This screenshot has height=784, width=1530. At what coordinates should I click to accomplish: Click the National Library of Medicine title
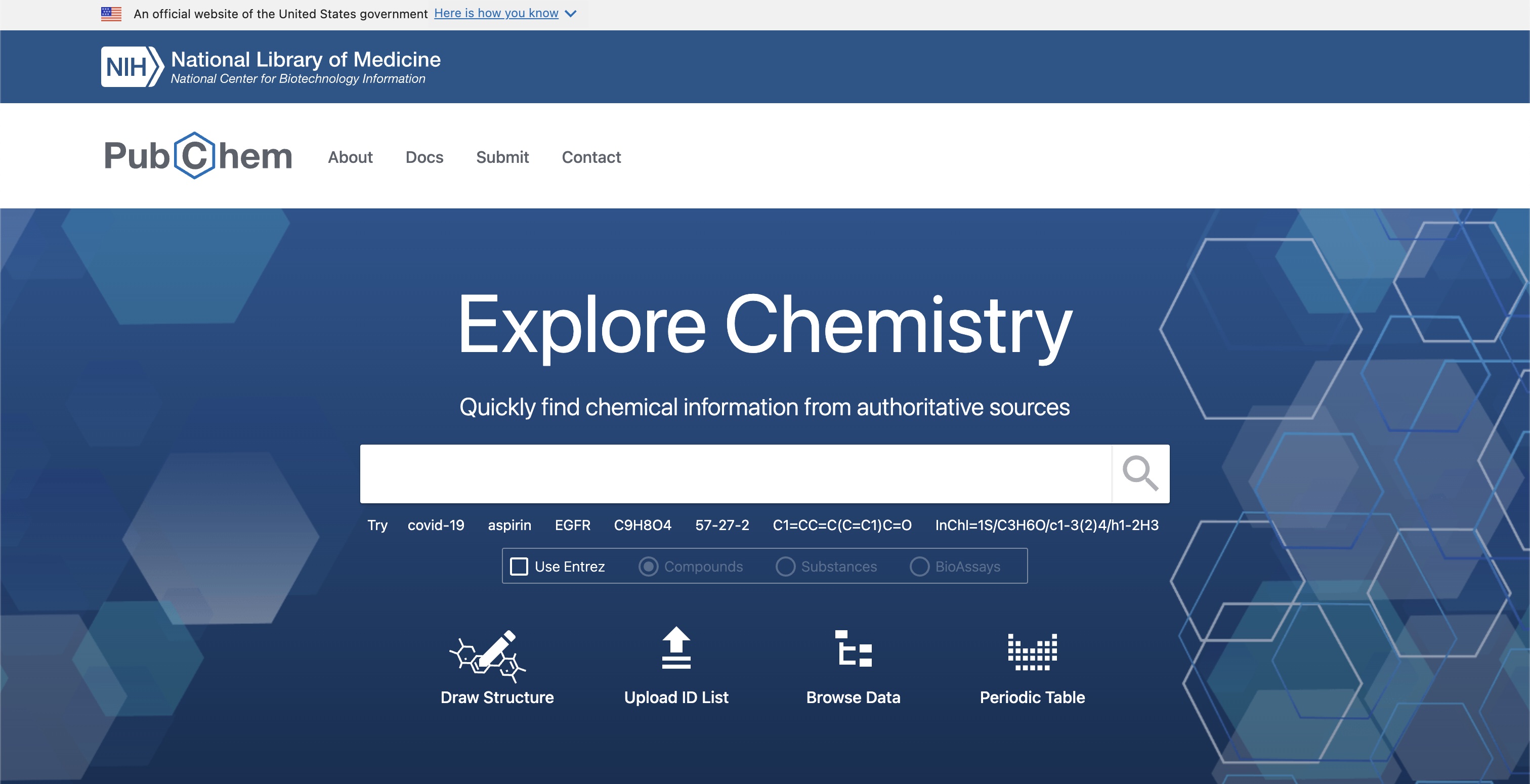306,59
